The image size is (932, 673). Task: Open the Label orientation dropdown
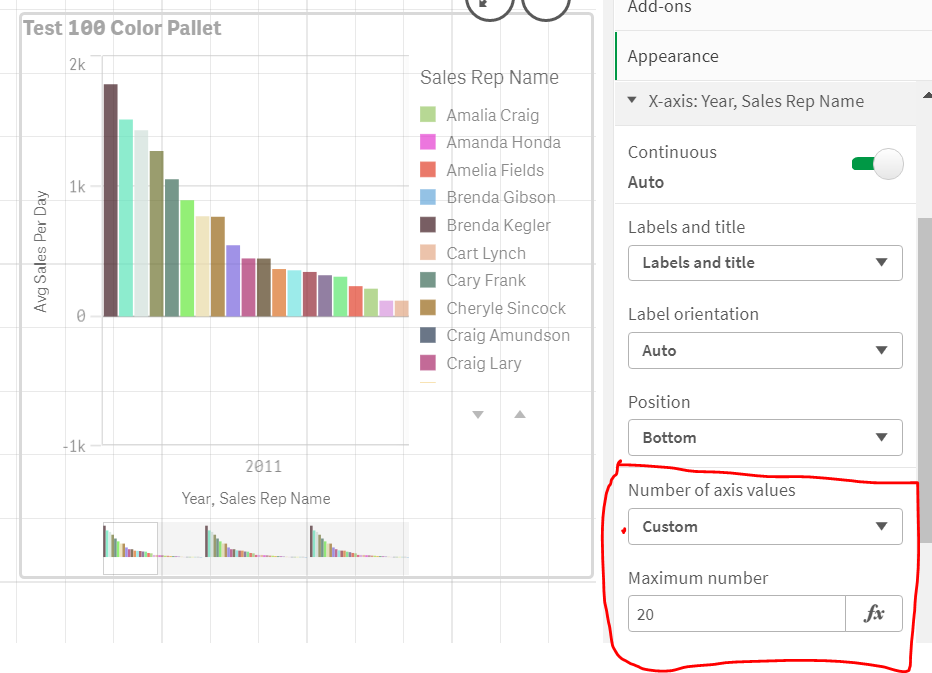pyautogui.click(x=765, y=351)
